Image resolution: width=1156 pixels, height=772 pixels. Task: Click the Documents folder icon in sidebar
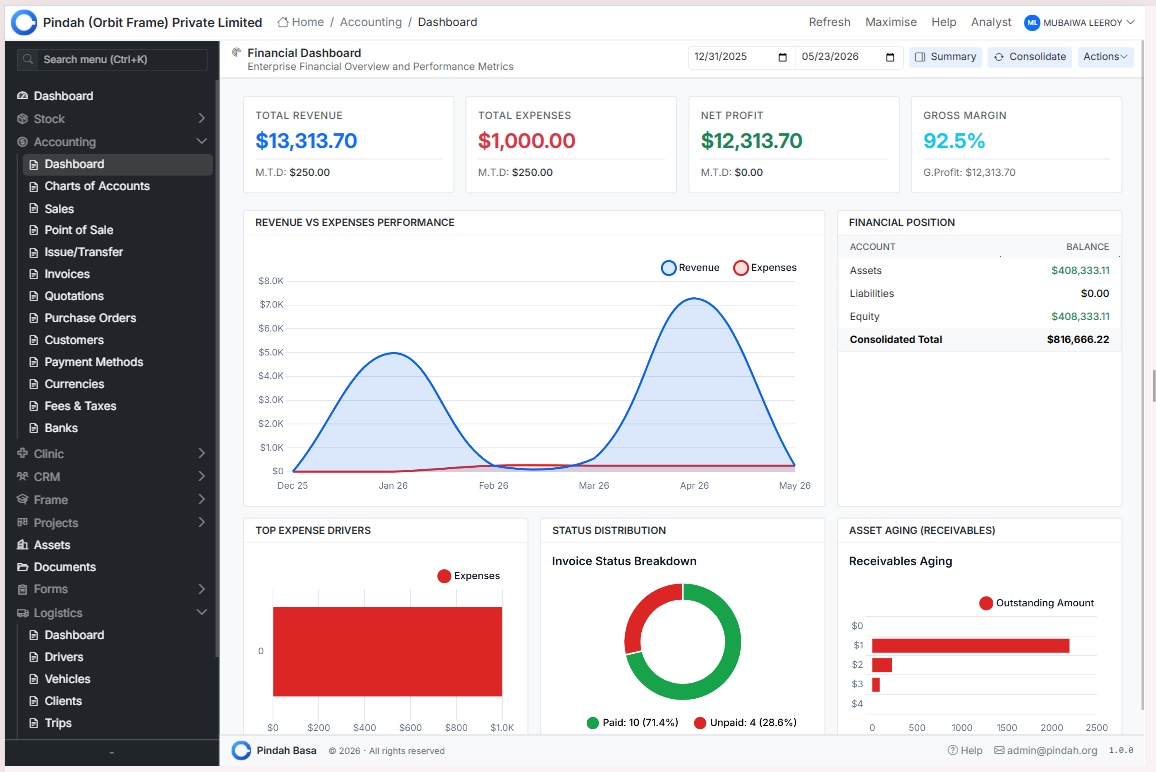pyautogui.click(x=22, y=567)
